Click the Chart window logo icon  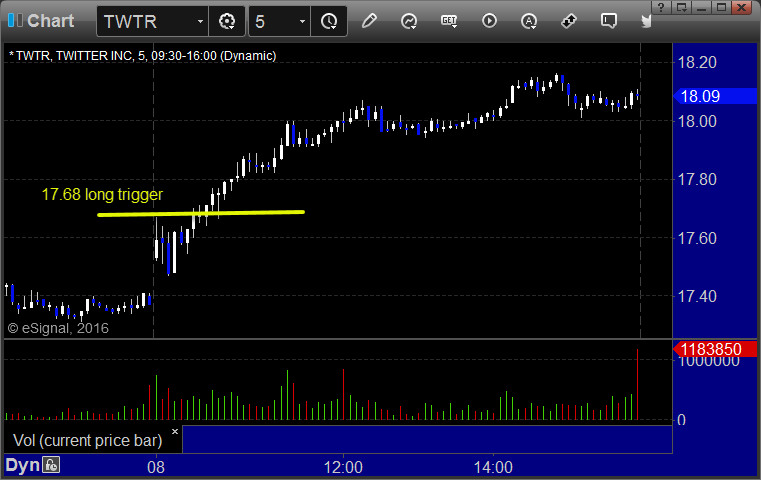tap(15, 21)
